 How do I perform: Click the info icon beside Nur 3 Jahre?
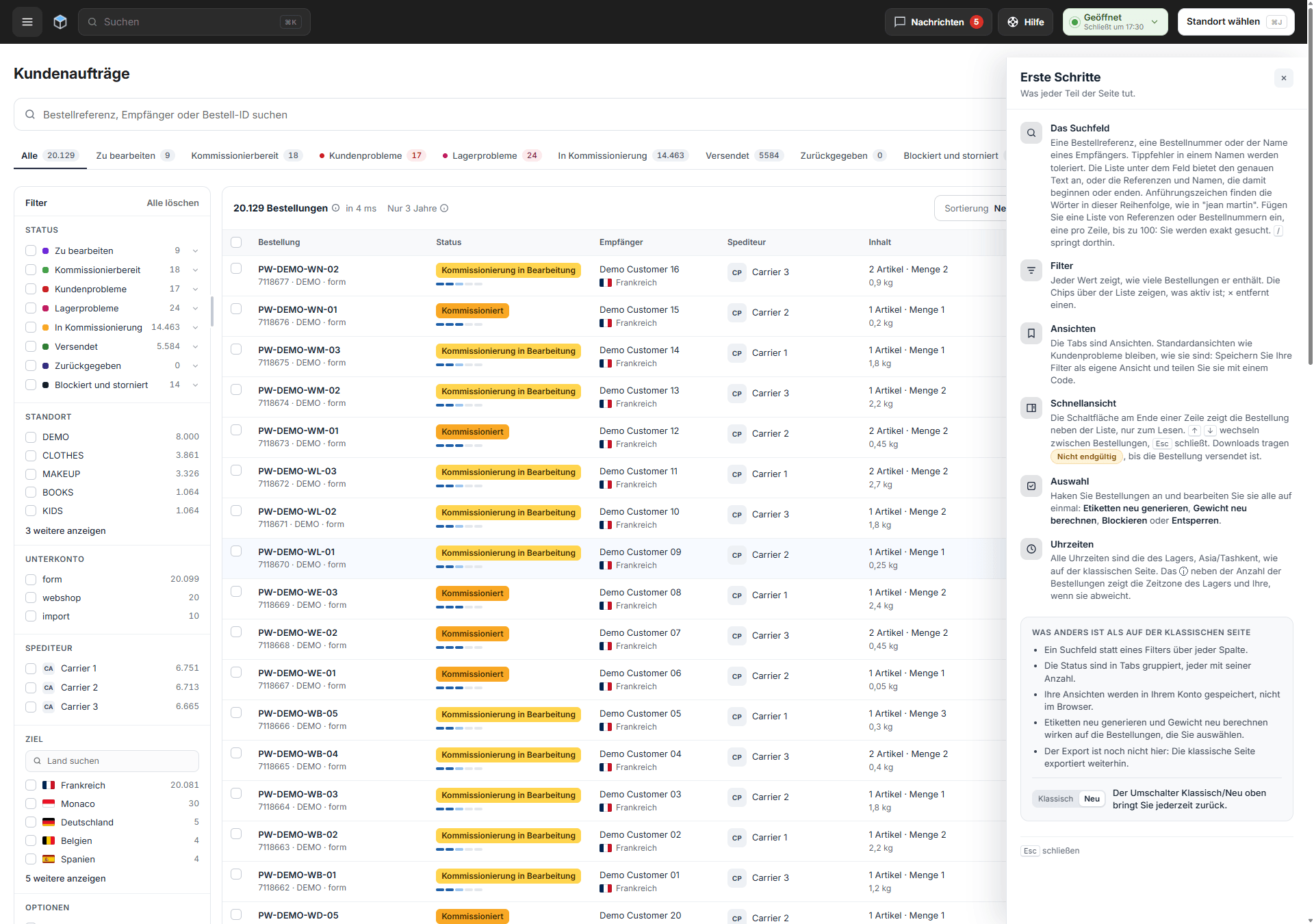(x=444, y=208)
